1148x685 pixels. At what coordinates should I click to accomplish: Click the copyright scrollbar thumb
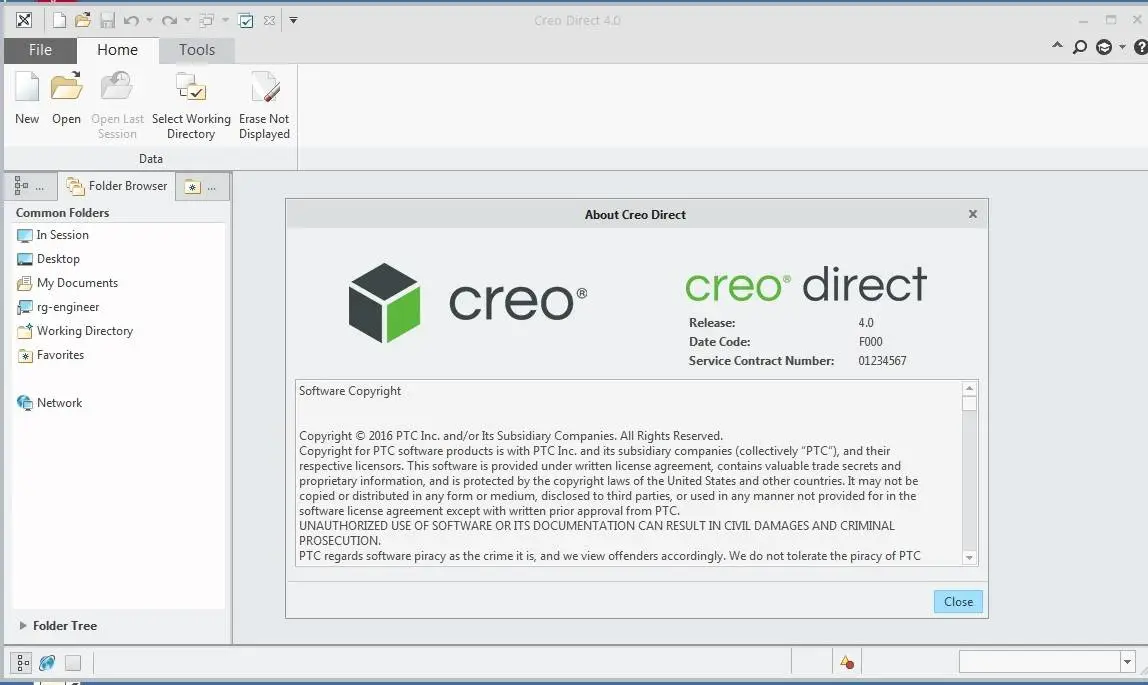coord(969,404)
